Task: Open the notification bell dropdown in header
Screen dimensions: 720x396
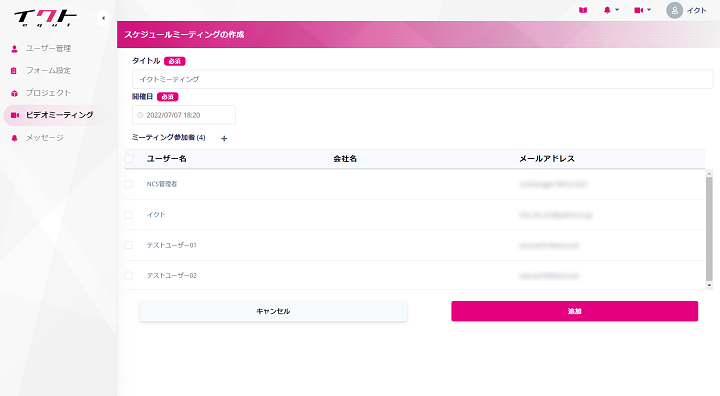Action: pos(611,10)
